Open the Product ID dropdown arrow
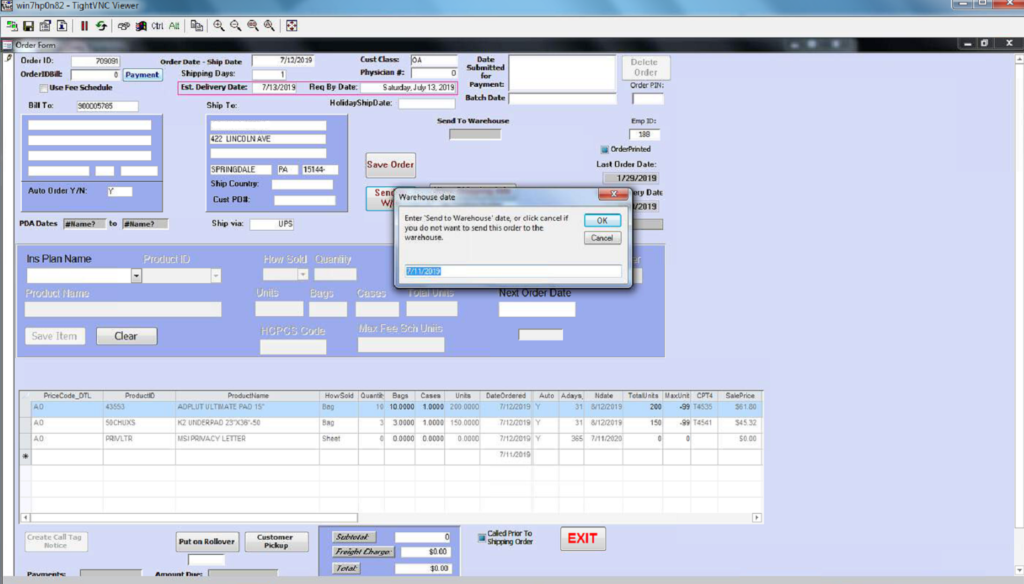Viewport: 1024px width, 584px height. [x=215, y=275]
